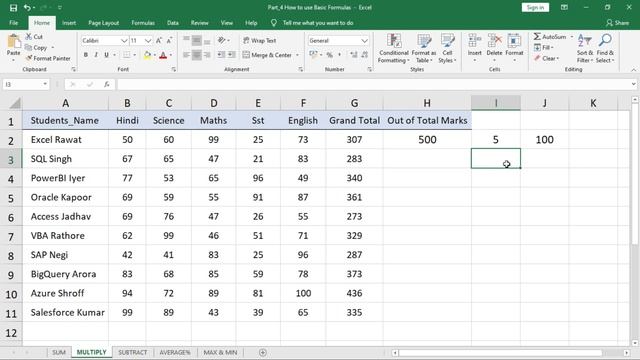640x360 pixels.
Task: Click the Sign in button
Action: pyautogui.click(x=535, y=7)
